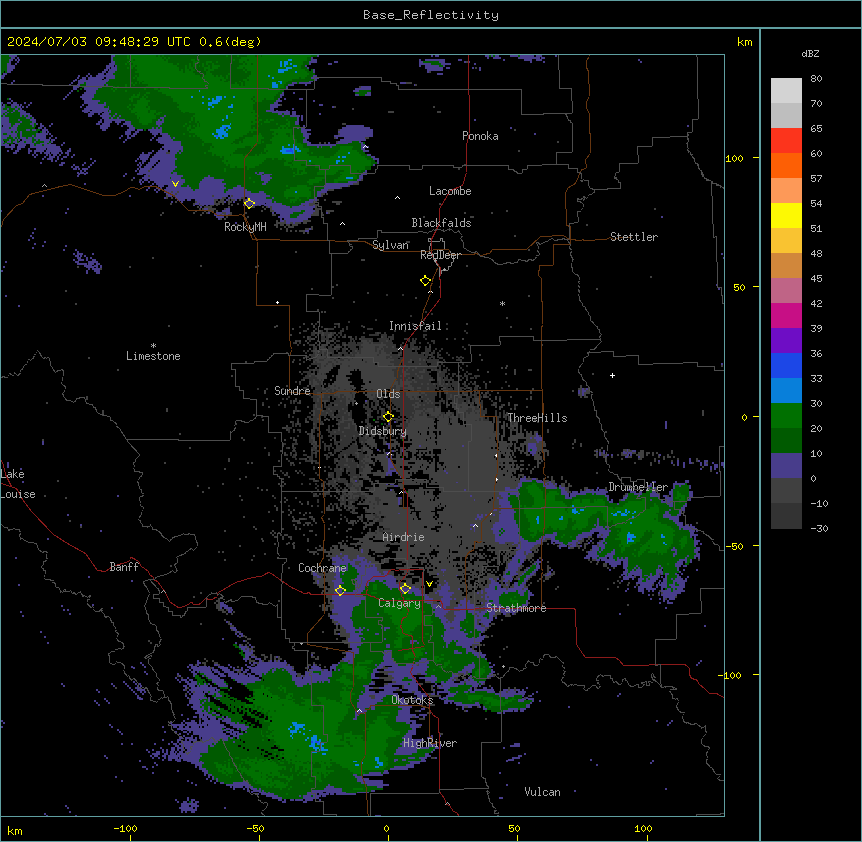
Task: Click the -50 tick on the bottom axis
Action: (x=255, y=828)
